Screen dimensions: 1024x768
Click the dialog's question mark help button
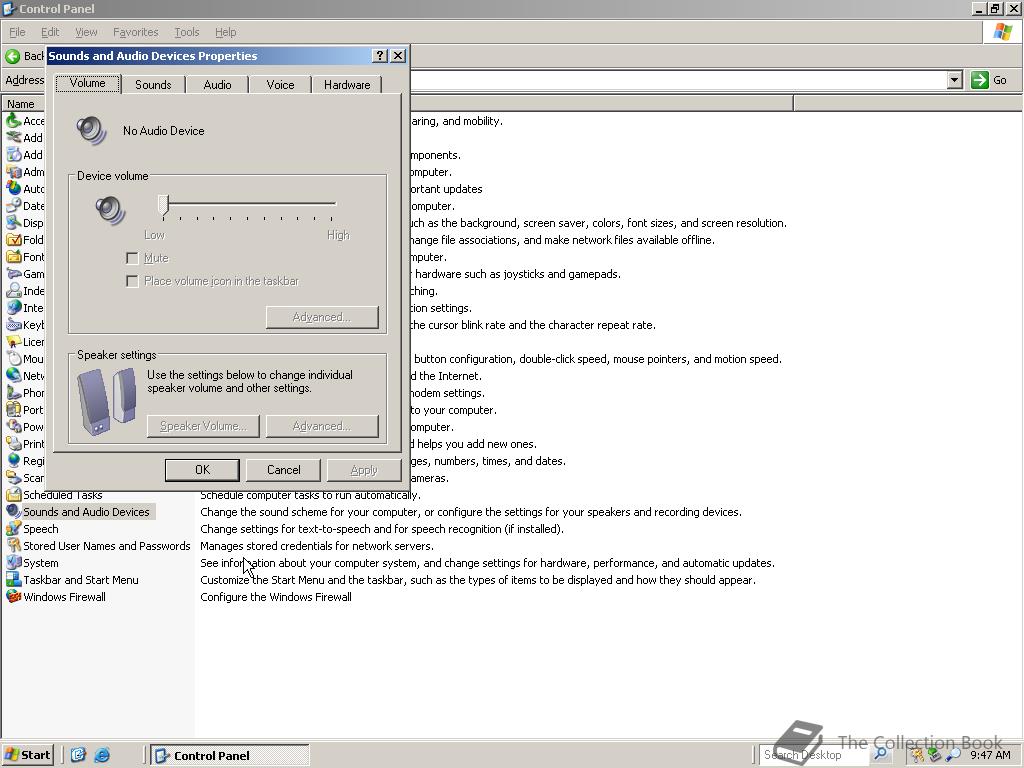coord(379,56)
